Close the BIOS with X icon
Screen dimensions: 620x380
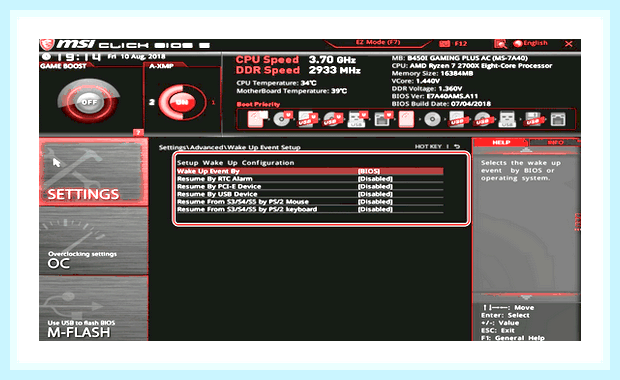pos(569,43)
